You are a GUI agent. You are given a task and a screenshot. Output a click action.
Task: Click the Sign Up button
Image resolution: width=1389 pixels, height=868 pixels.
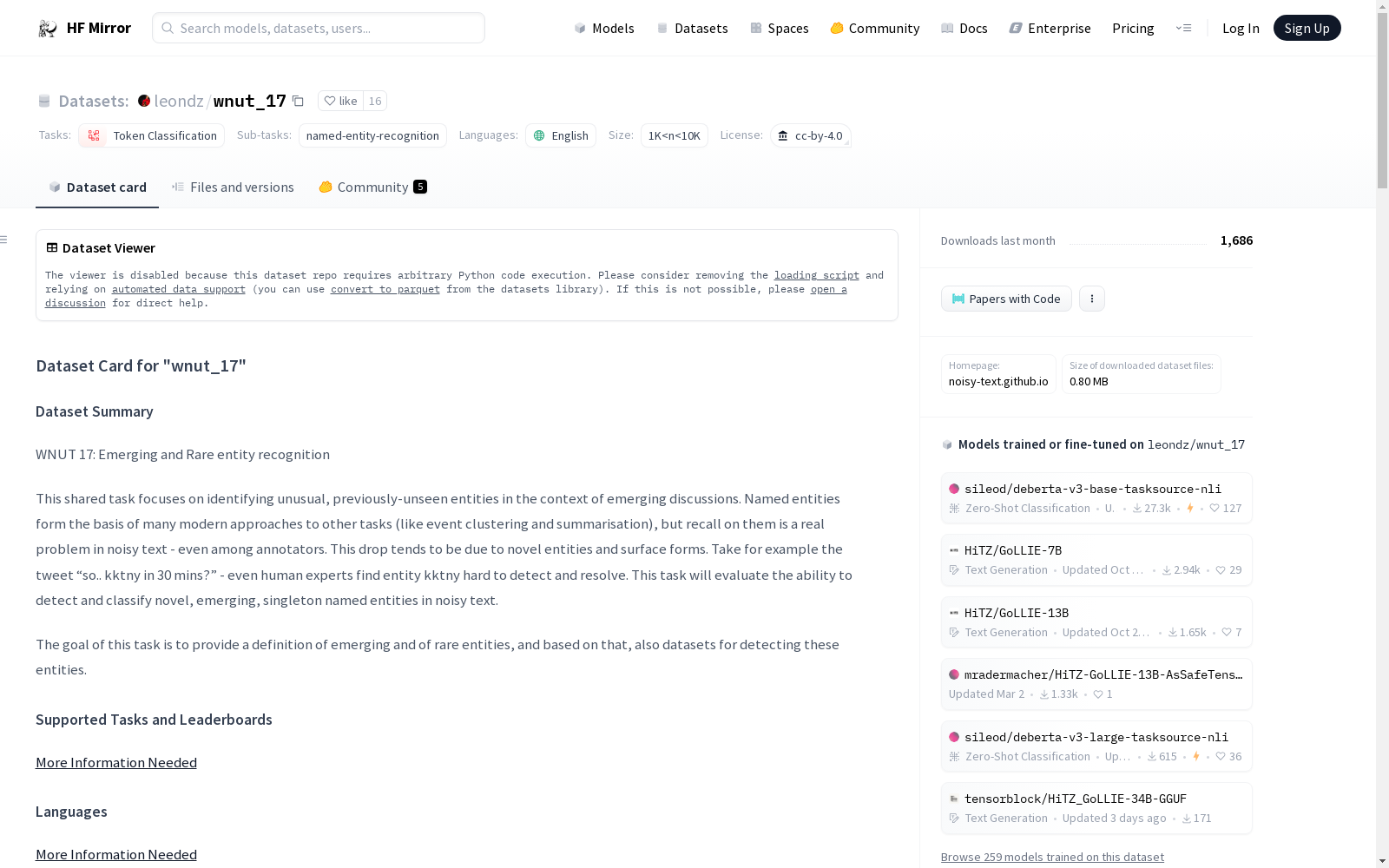[1307, 28]
